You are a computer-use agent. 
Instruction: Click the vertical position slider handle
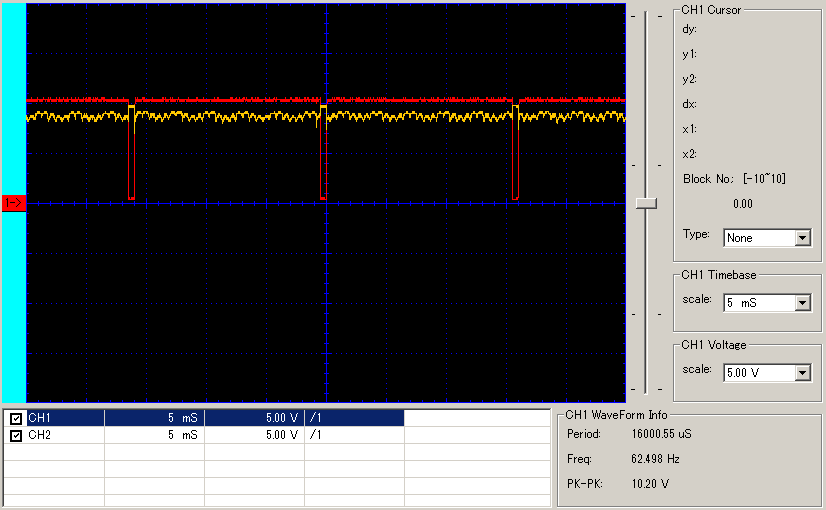tap(646, 203)
